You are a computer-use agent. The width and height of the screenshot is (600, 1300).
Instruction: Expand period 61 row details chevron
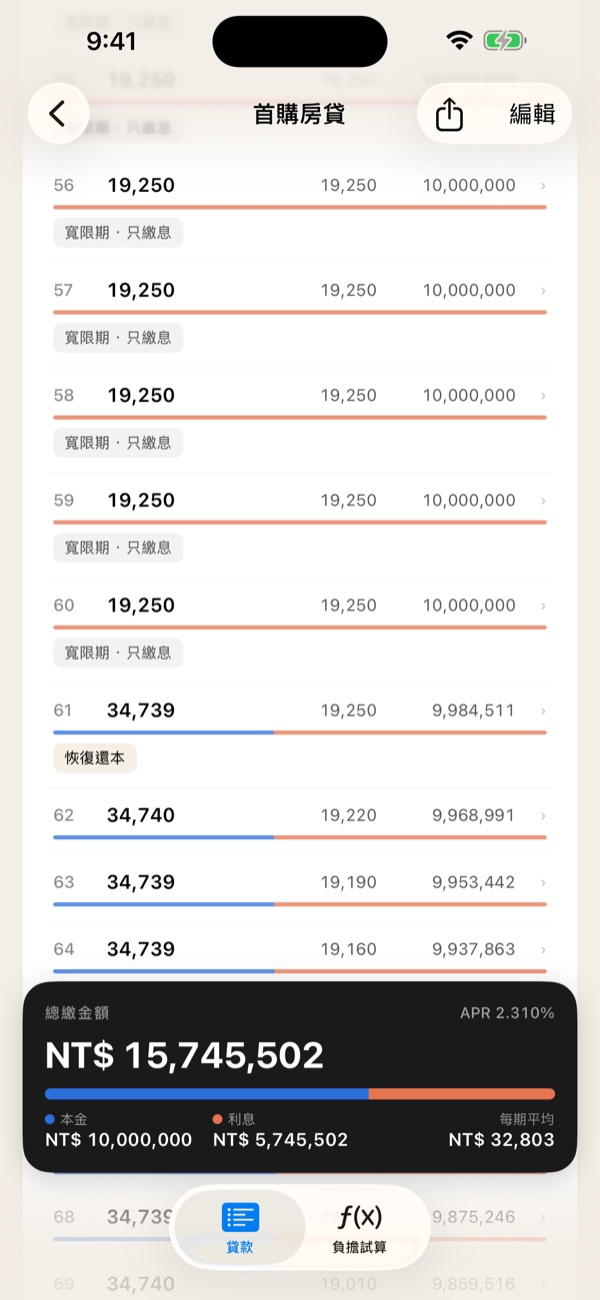tap(543, 711)
